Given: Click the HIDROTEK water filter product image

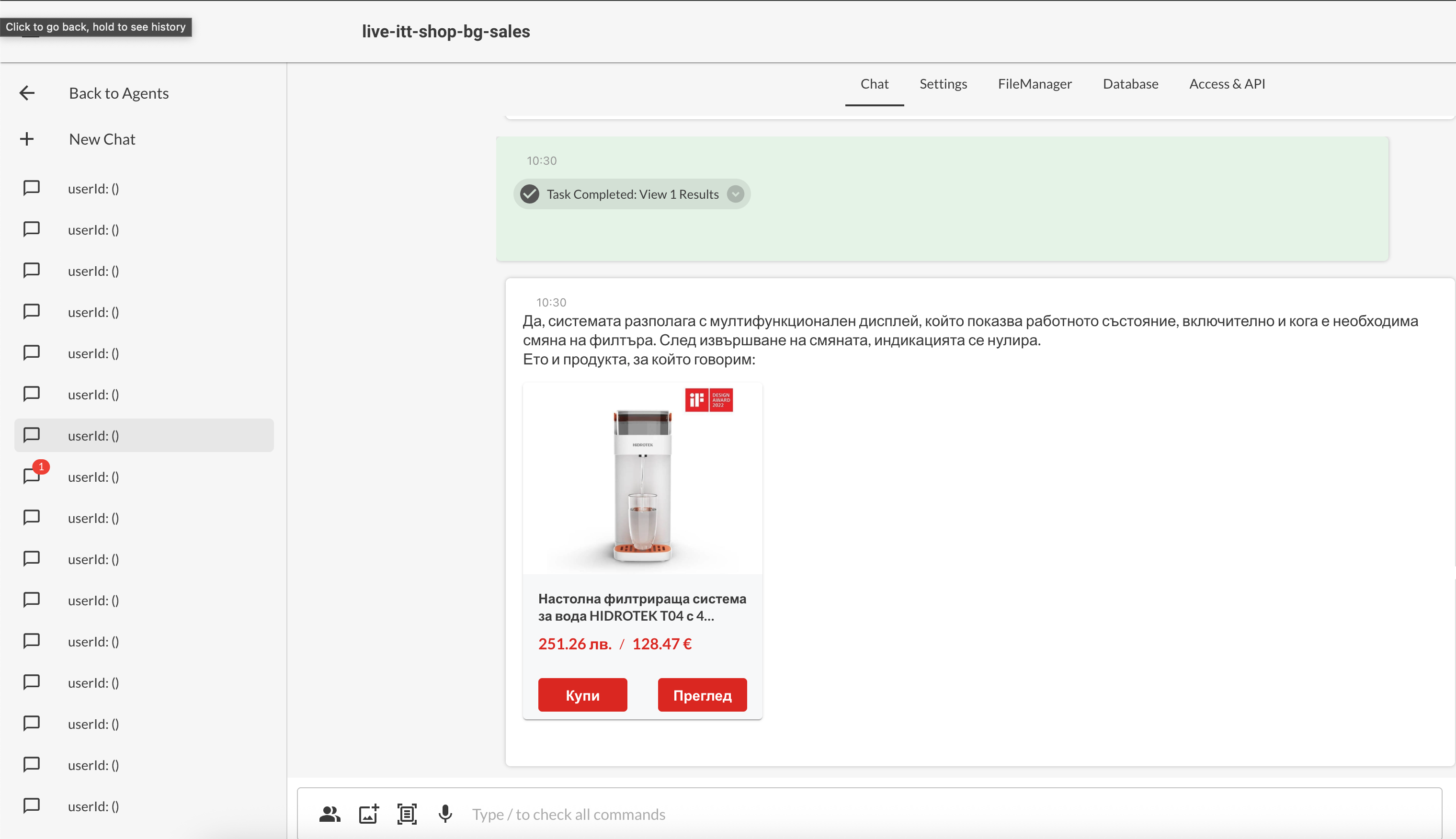Looking at the screenshot, I should pos(642,479).
